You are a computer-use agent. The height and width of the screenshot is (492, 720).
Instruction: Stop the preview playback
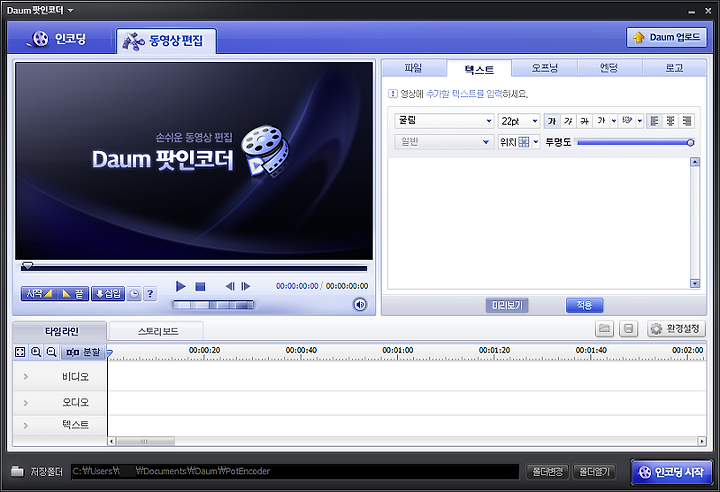(200, 287)
